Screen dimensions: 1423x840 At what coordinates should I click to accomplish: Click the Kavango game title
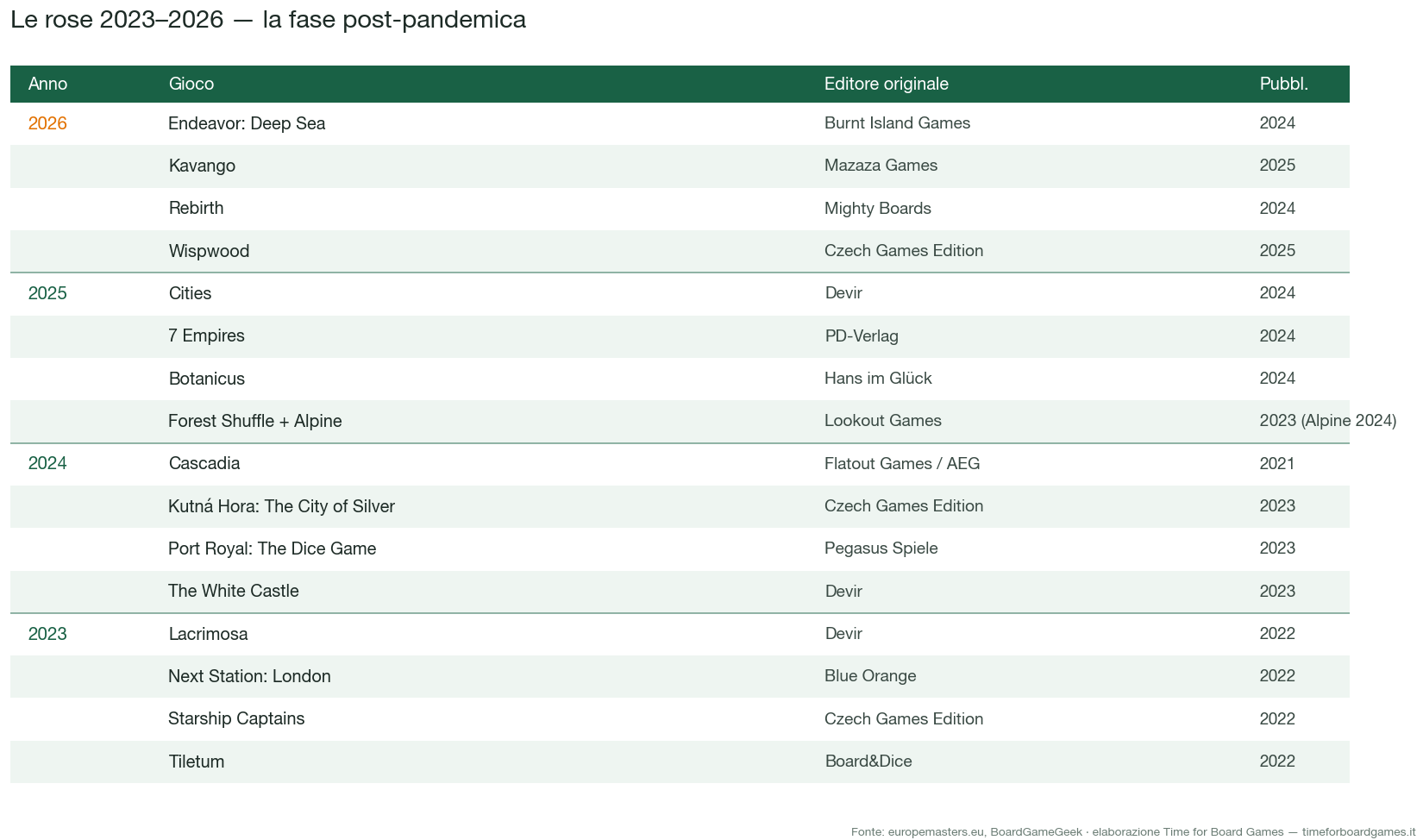202,166
